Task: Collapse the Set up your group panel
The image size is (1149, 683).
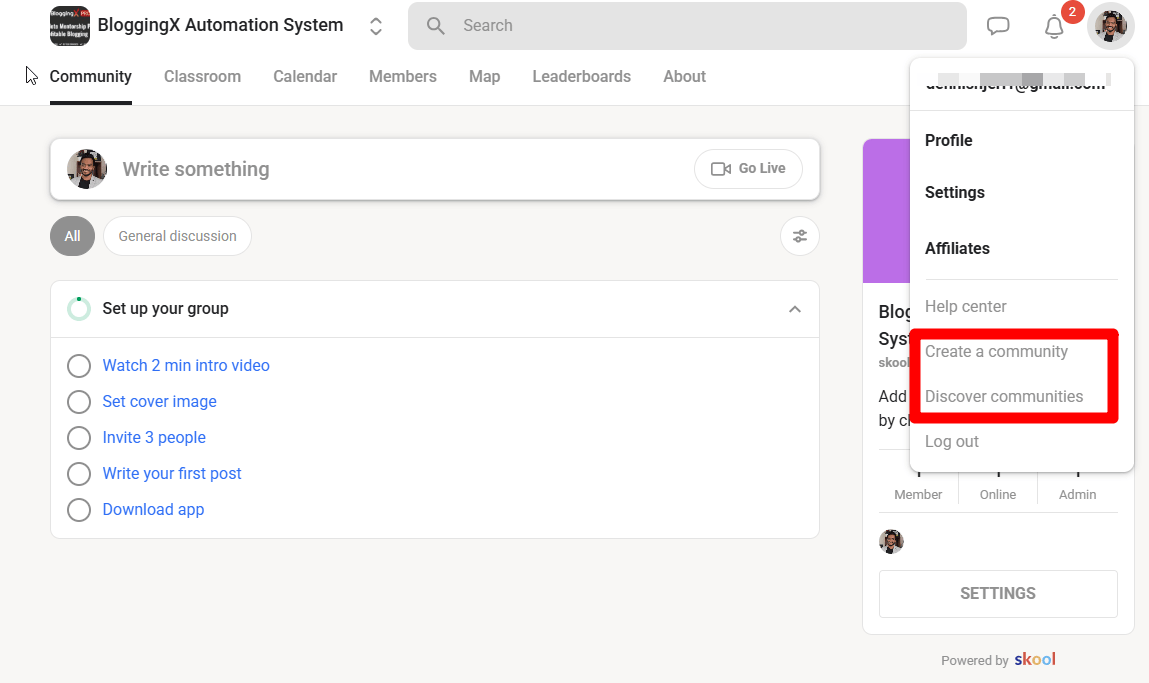Action: click(x=795, y=309)
